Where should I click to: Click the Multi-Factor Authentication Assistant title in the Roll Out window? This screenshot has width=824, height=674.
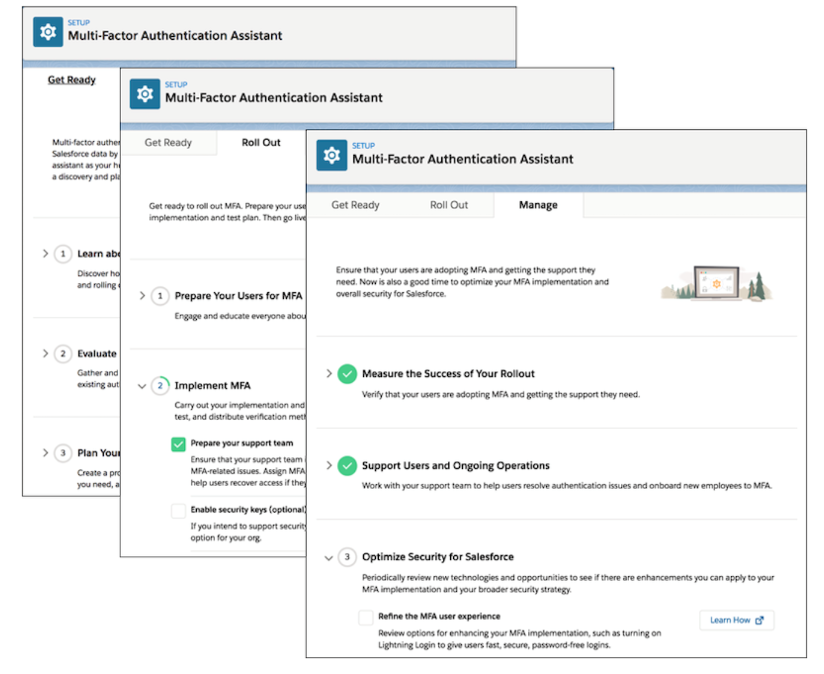pyautogui.click(x=274, y=98)
